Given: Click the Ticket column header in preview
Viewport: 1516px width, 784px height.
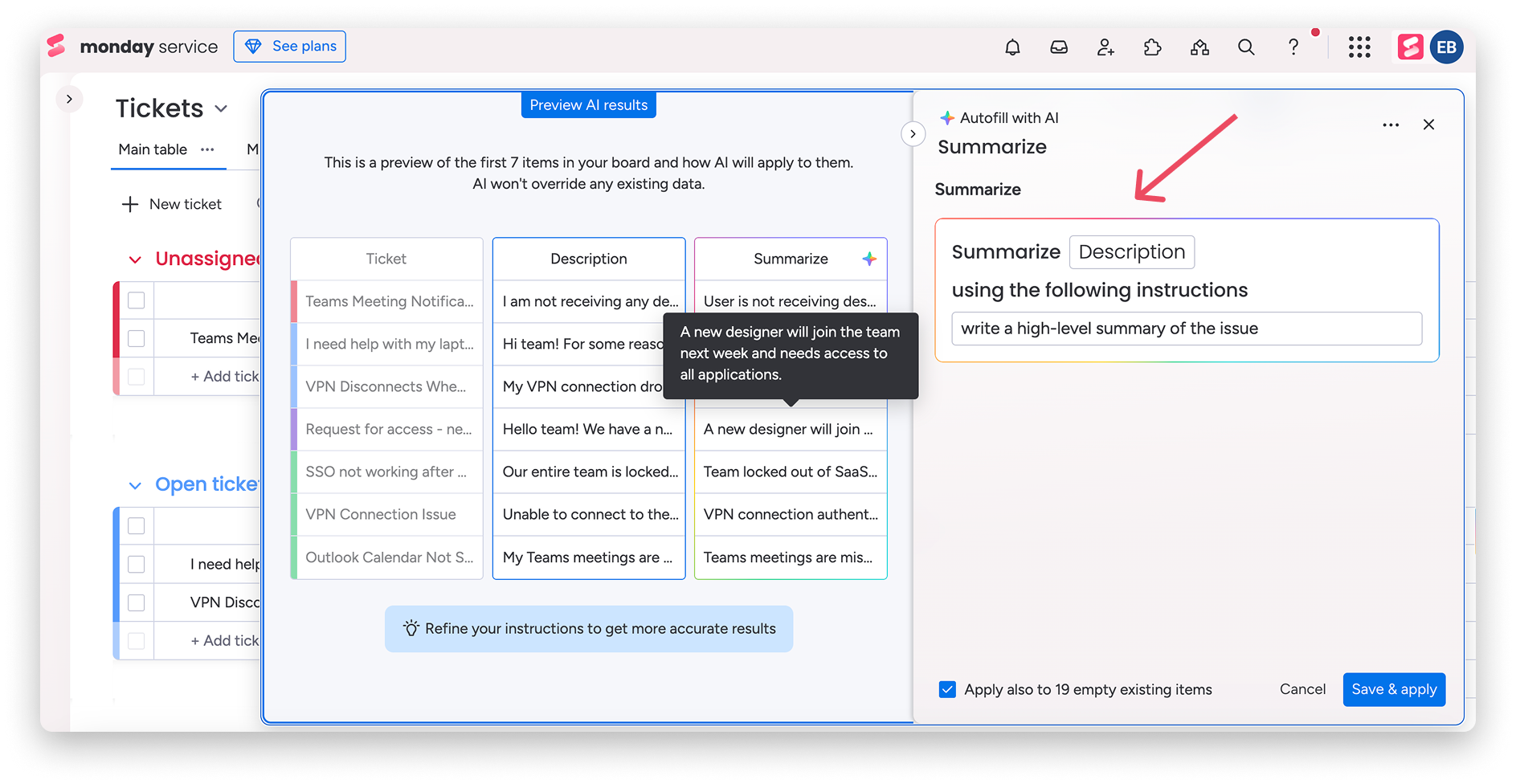Looking at the screenshot, I should coord(386,259).
